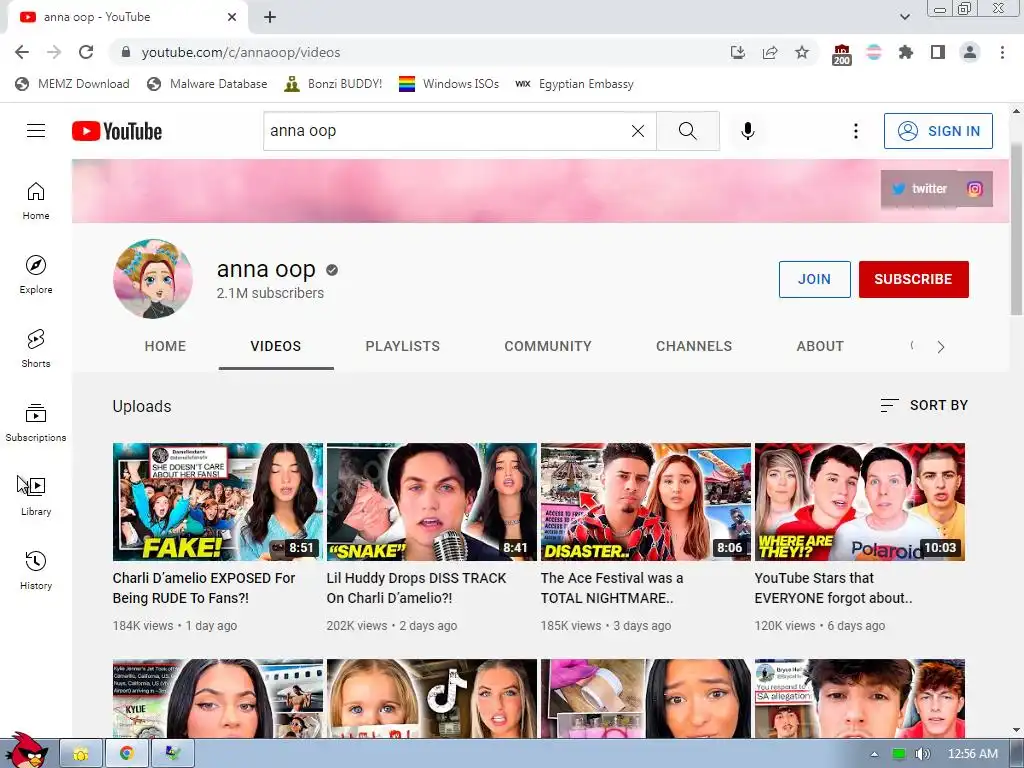Click install/download icon in address bar
This screenshot has width=1024, height=768.
point(738,52)
